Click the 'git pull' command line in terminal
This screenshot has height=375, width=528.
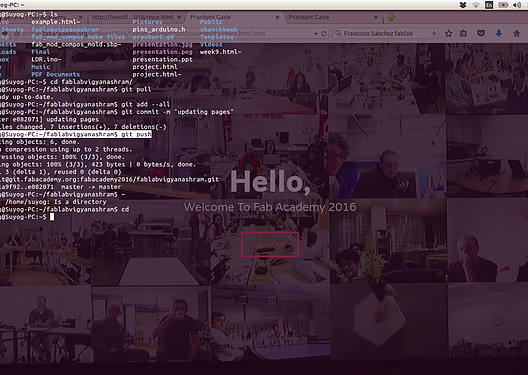(x=75, y=90)
